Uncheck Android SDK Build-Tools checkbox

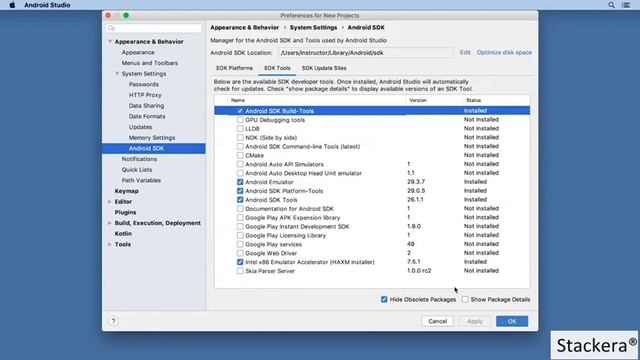tap(240, 111)
